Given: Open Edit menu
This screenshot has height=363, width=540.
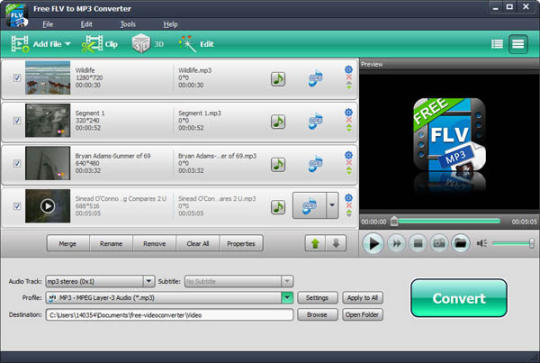Looking at the screenshot, I should tap(86, 24).
